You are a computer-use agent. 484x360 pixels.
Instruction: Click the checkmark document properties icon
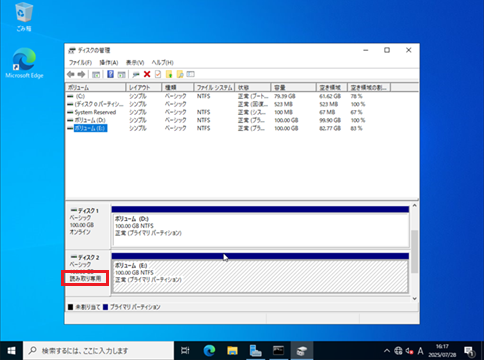tap(158, 74)
